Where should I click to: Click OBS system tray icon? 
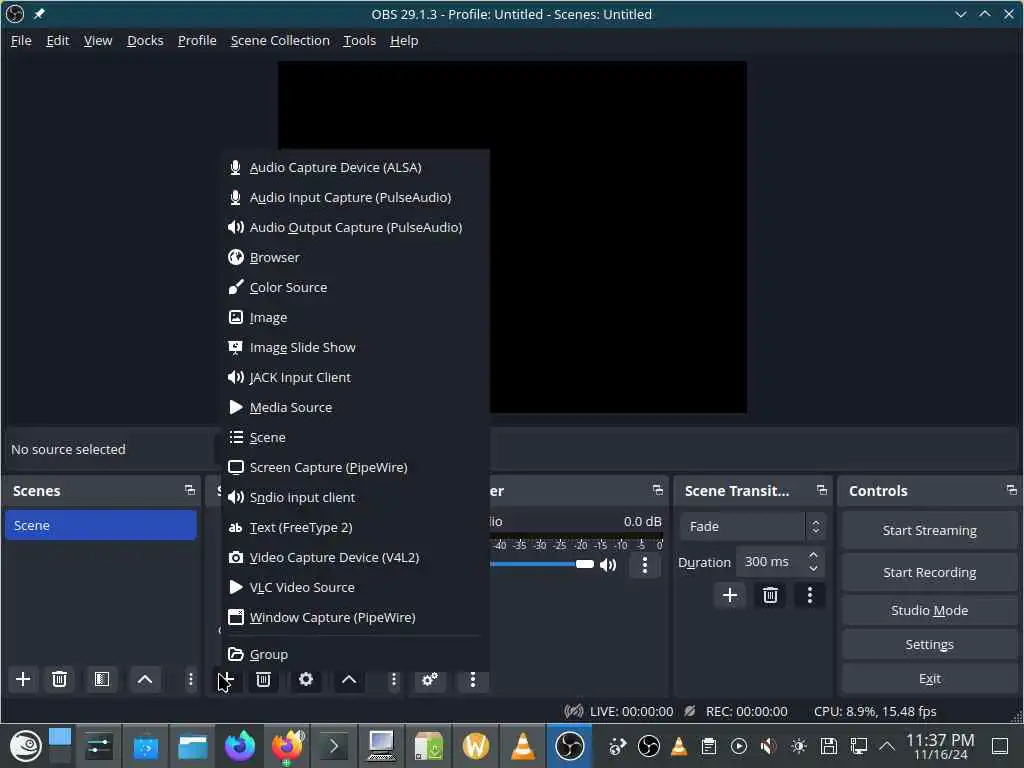pyautogui.click(x=648, y=746)
